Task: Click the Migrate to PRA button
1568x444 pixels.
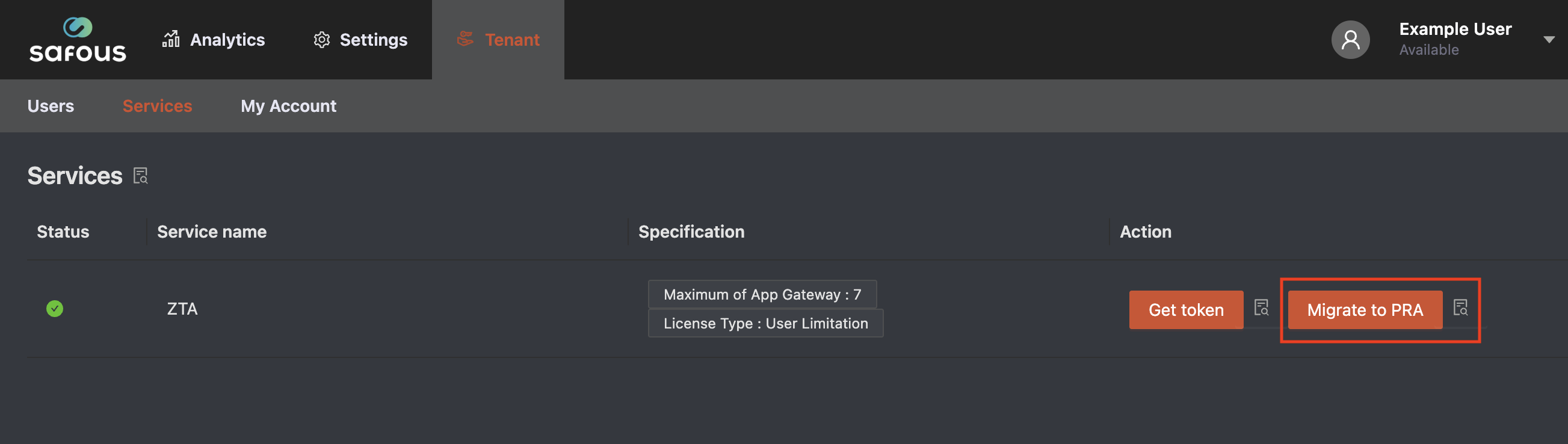Action: 1364,310
